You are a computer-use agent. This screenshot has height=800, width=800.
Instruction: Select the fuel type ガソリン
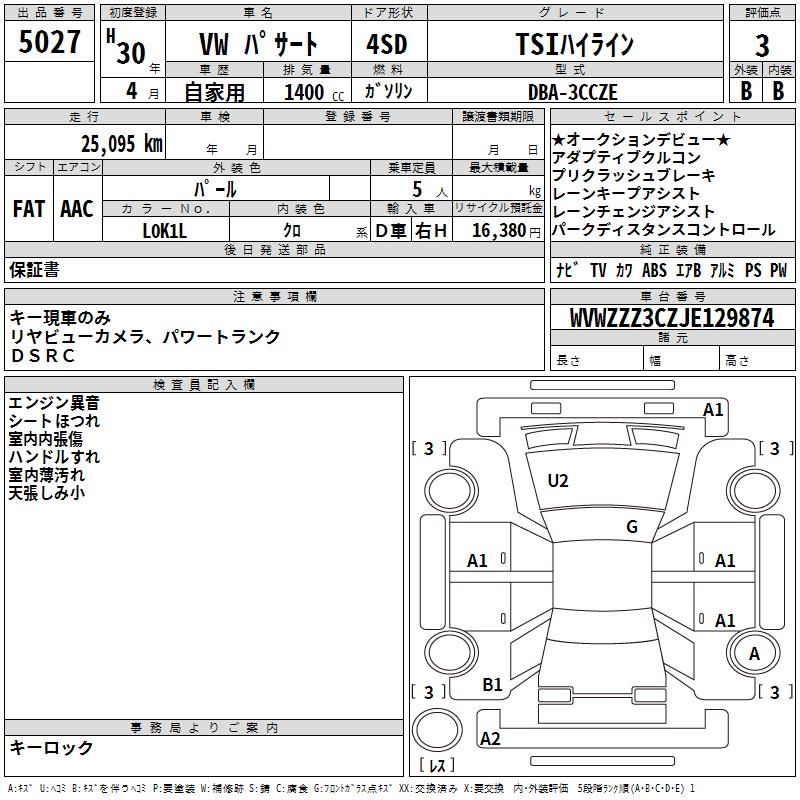(388, 91)
